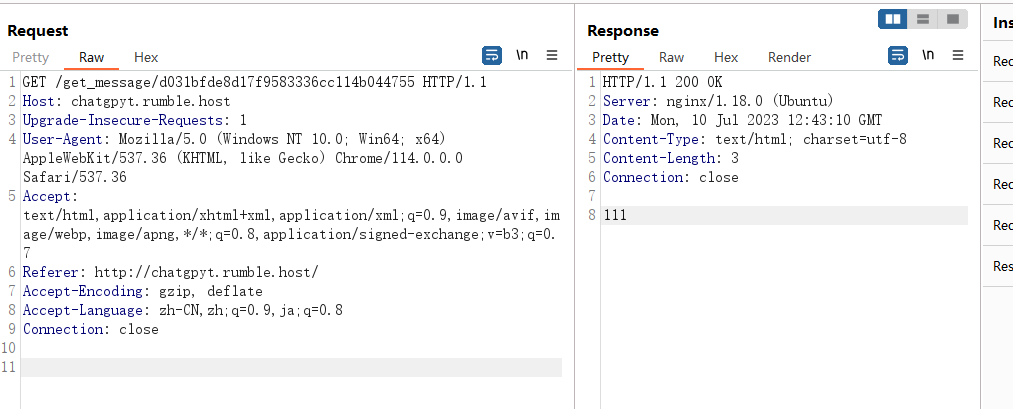Click the empty line 11 in request editor
Screen dimensions: 1013x409
click(291, 368)
